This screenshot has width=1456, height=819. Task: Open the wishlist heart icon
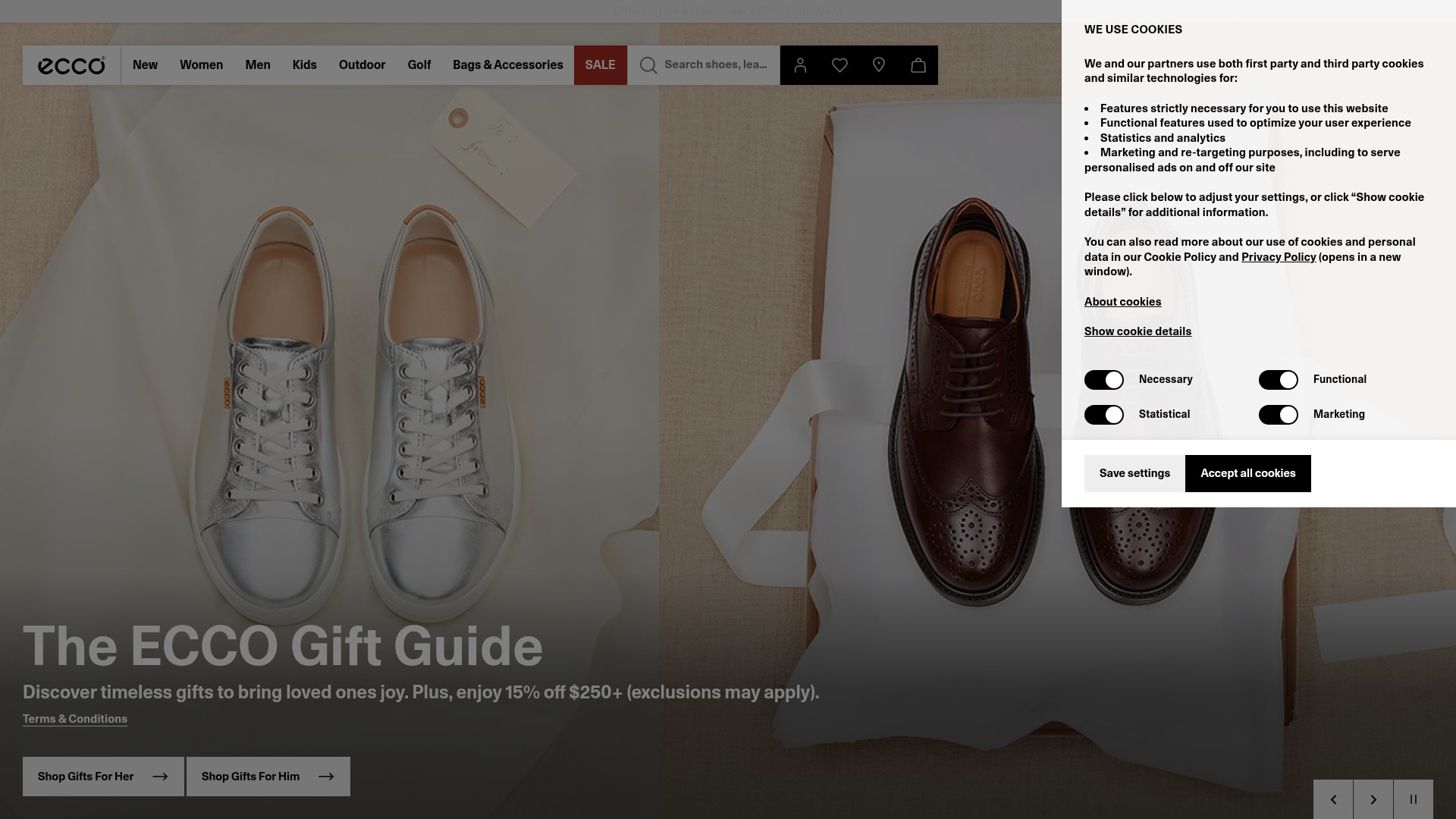point(839,65)
